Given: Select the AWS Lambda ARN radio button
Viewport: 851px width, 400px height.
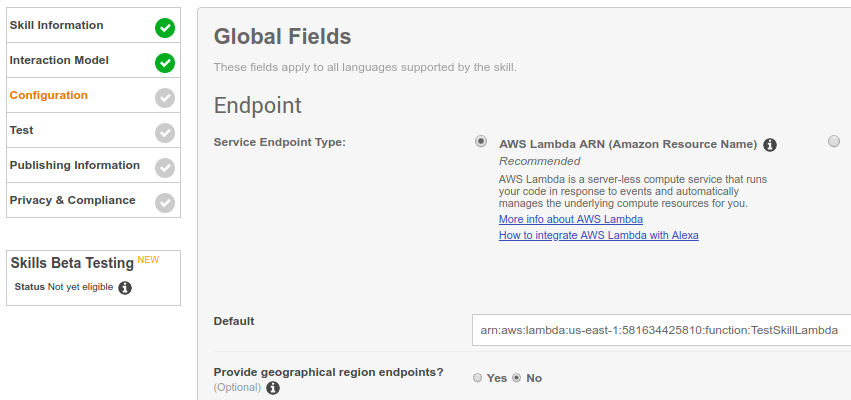Looking at the screenshot, I should 481,142.
